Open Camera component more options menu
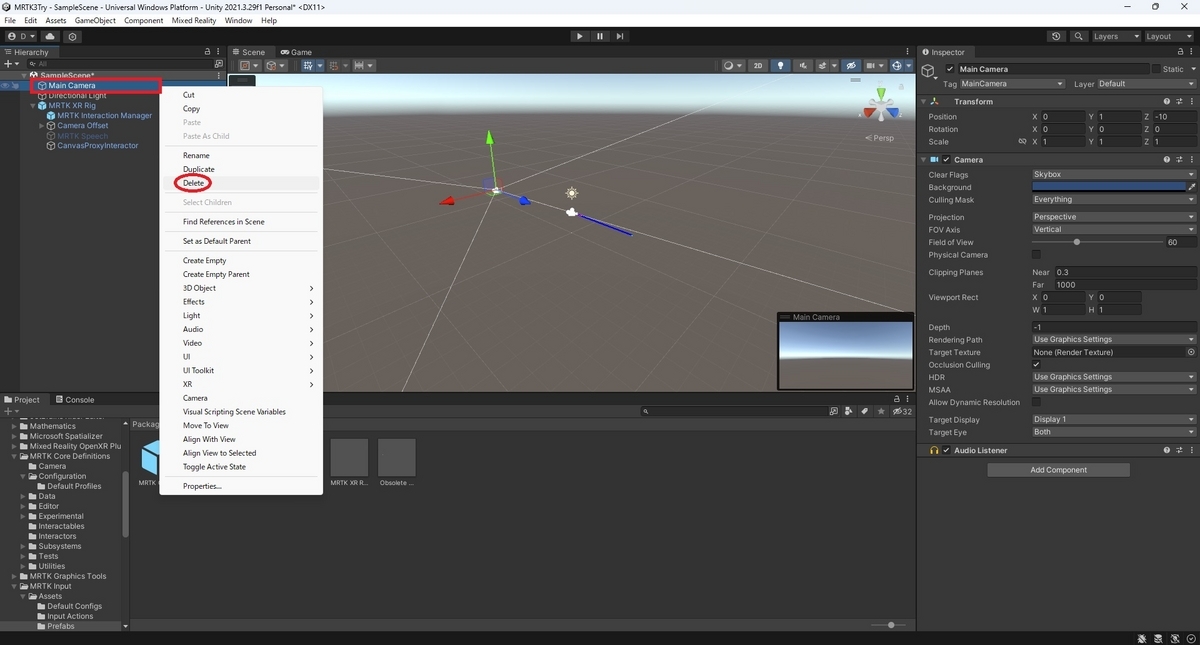The width and height of the screenshot is (1200, 645). [1191, 160]
